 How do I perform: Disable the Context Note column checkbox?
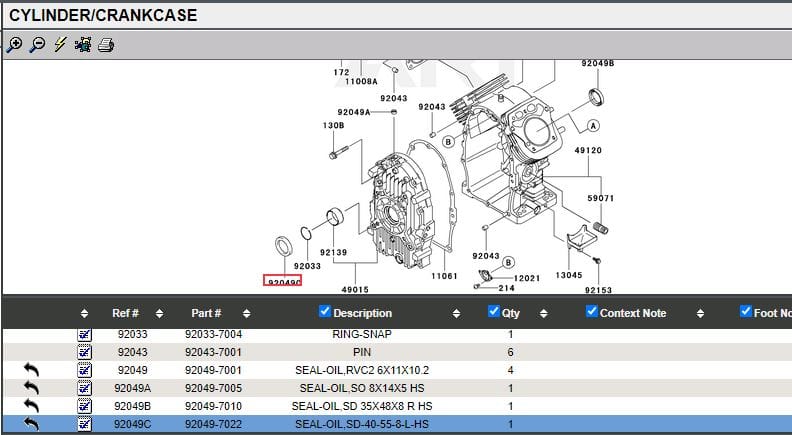[592, 312]
